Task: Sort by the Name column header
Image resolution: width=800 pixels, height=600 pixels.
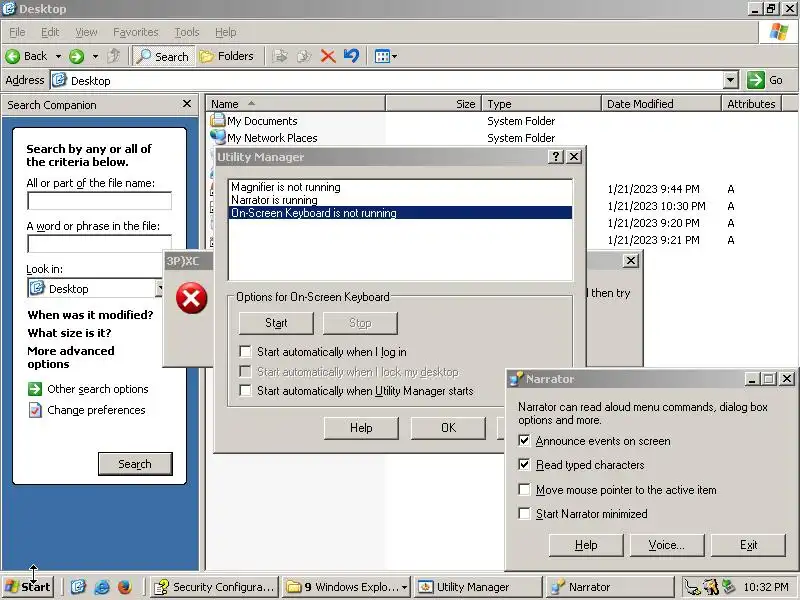Action: [x=296, y=104]
